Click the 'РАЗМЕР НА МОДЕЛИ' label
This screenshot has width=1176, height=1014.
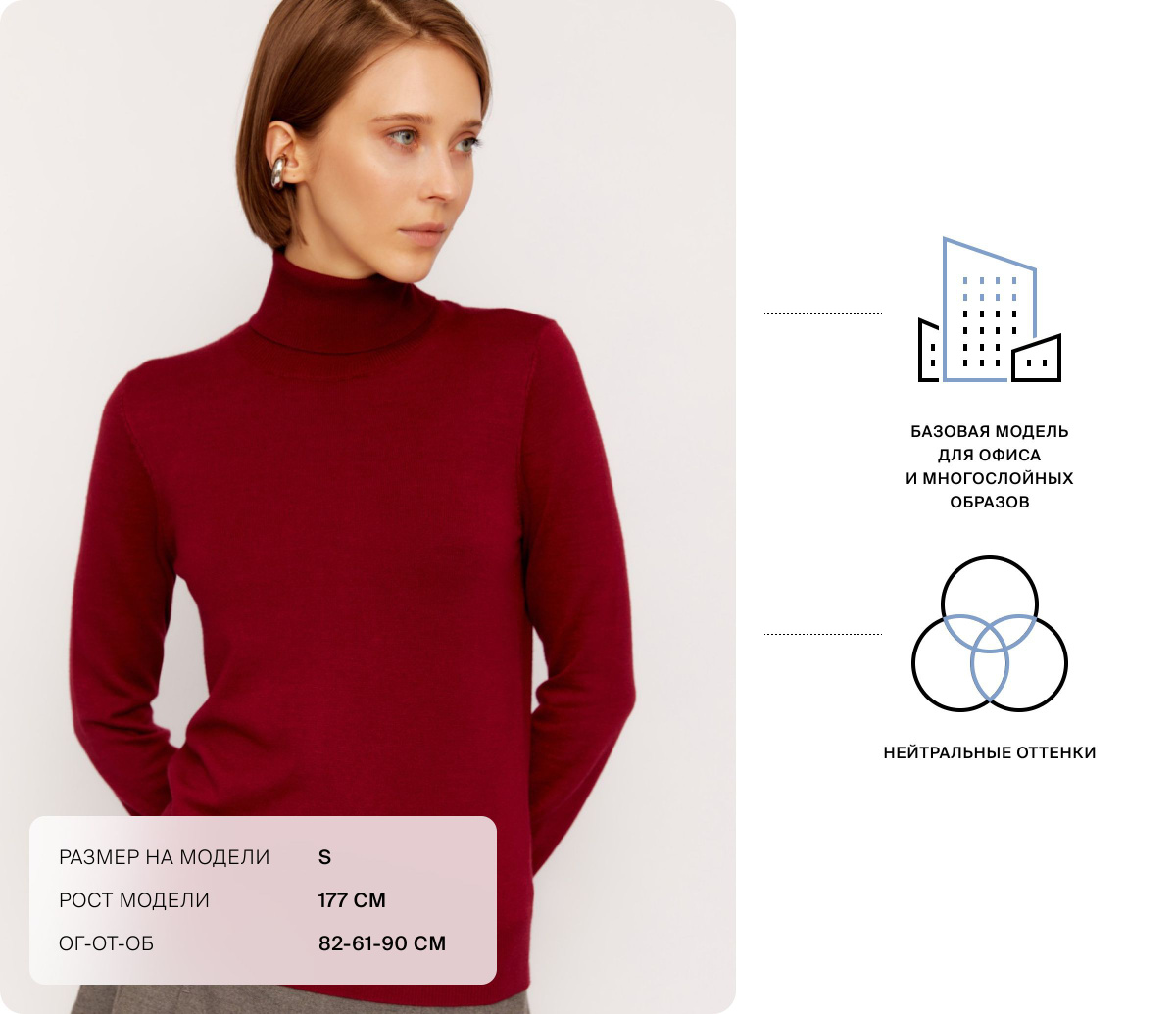(x=165, y=857)
